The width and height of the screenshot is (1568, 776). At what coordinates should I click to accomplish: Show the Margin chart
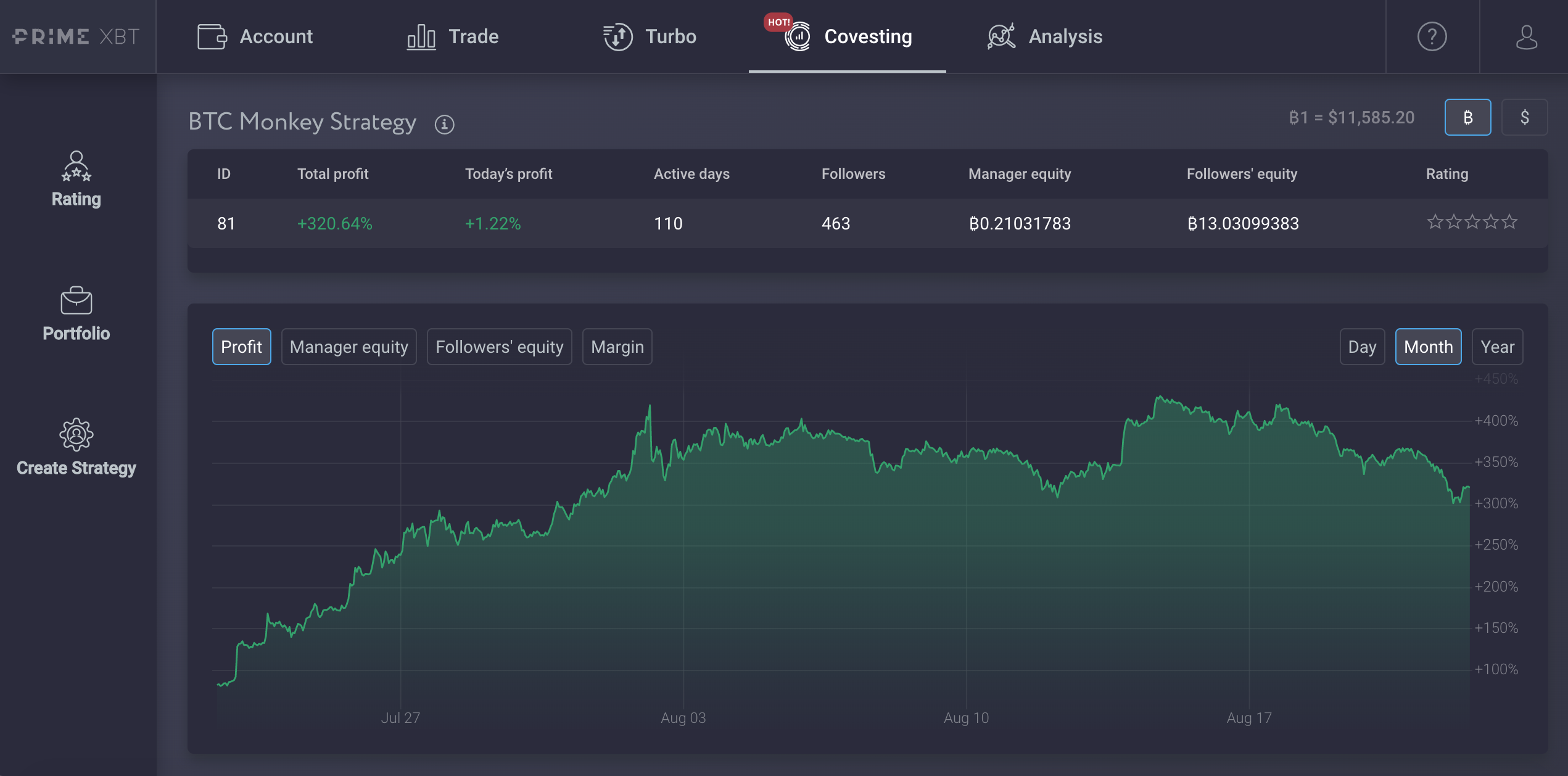click(x=617, y=347)
